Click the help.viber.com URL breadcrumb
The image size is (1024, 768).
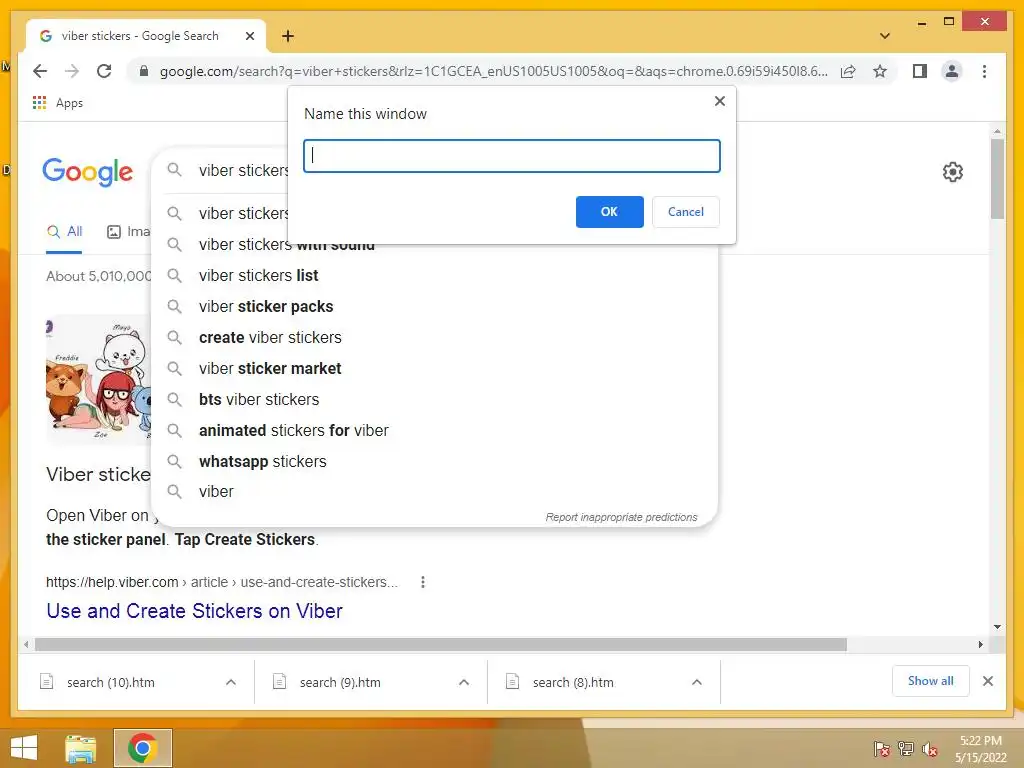click(221, 582)
